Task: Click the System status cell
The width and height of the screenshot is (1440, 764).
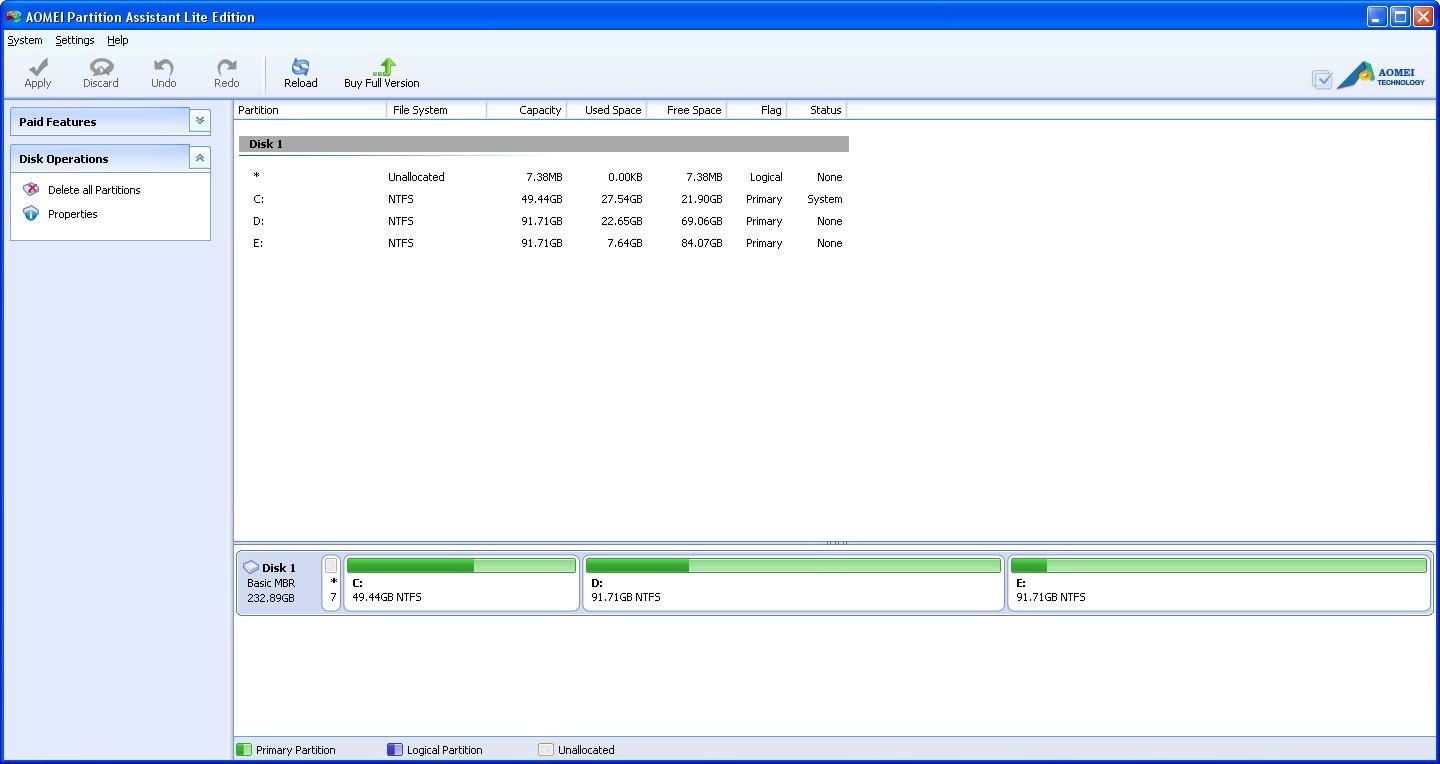Action: 825,199
